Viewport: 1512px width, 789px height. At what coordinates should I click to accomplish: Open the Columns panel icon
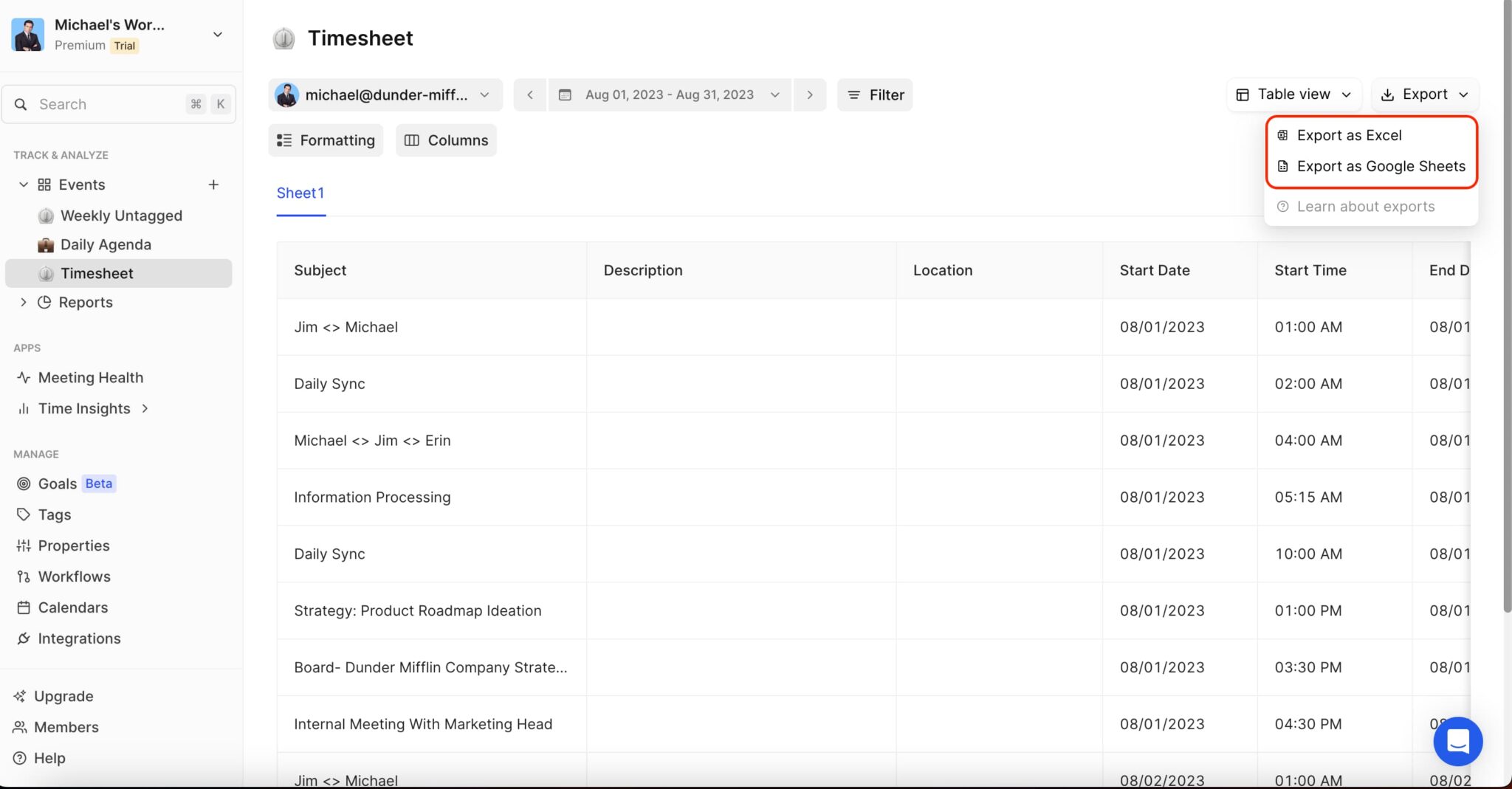tap(413, 139)
